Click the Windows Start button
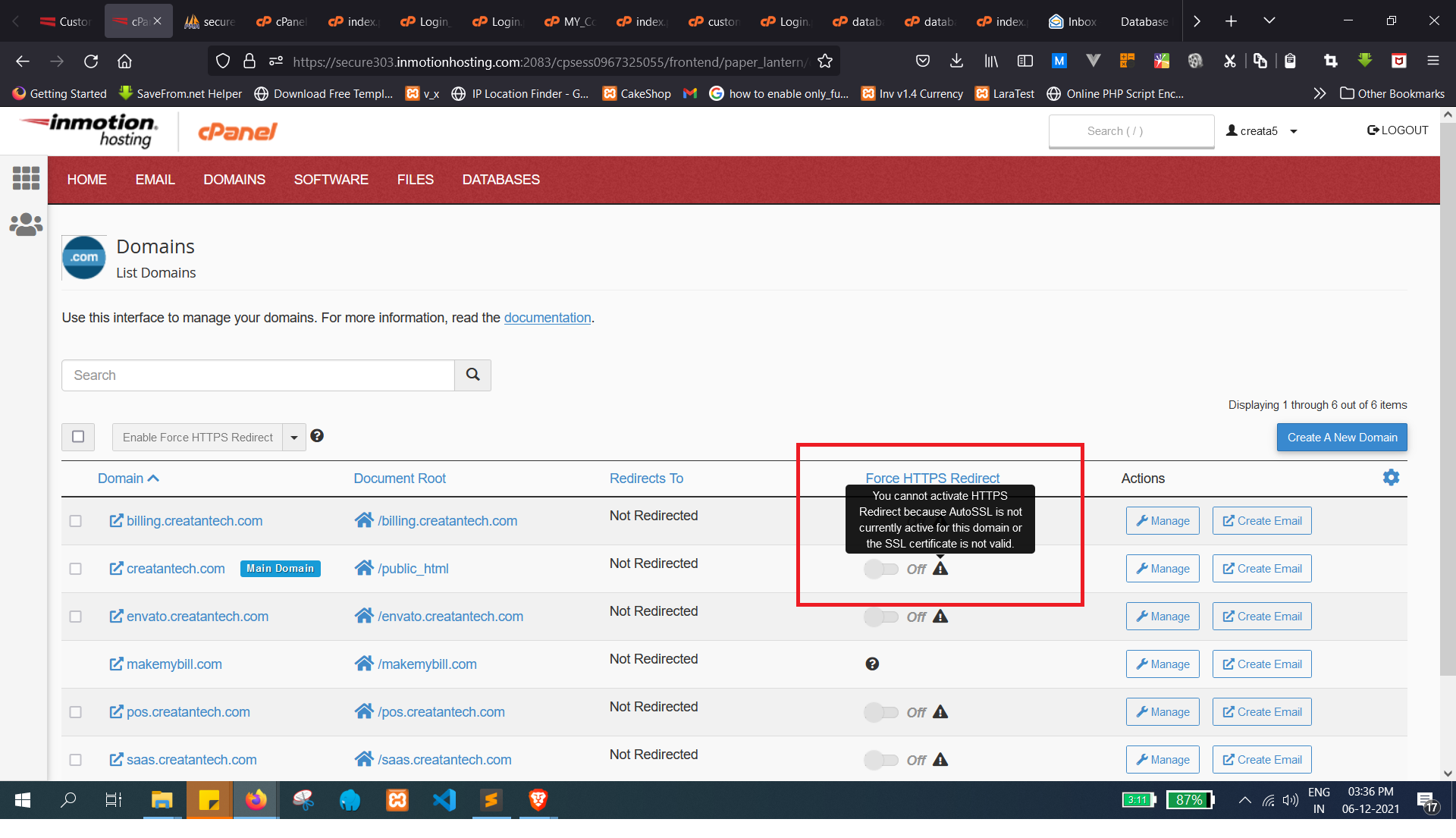 (23, 800)
